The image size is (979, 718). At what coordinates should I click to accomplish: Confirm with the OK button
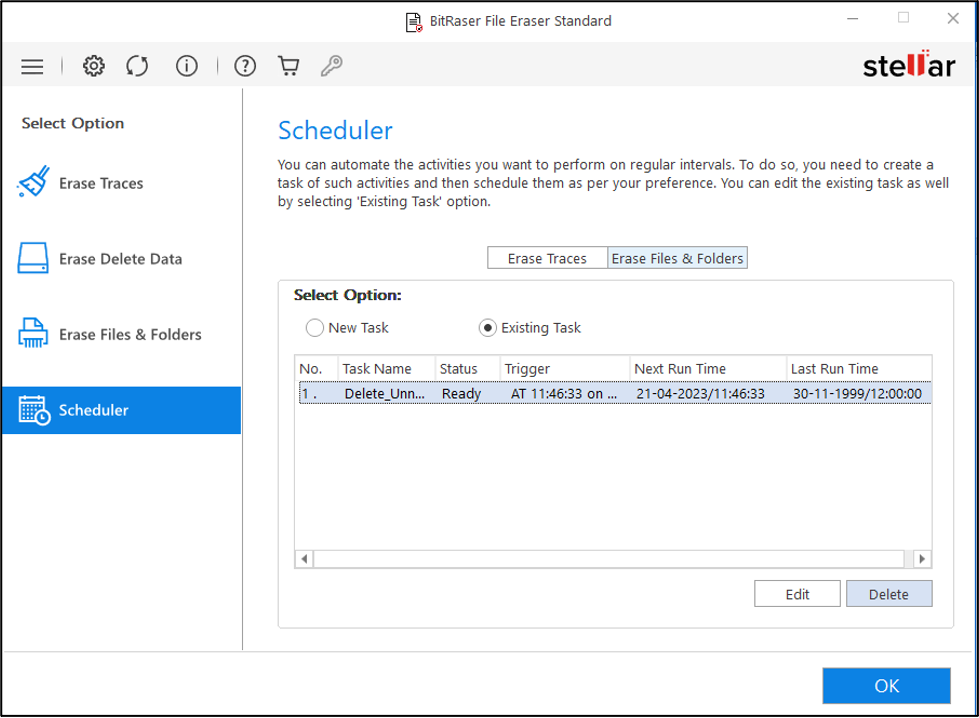tap(886, 686)
